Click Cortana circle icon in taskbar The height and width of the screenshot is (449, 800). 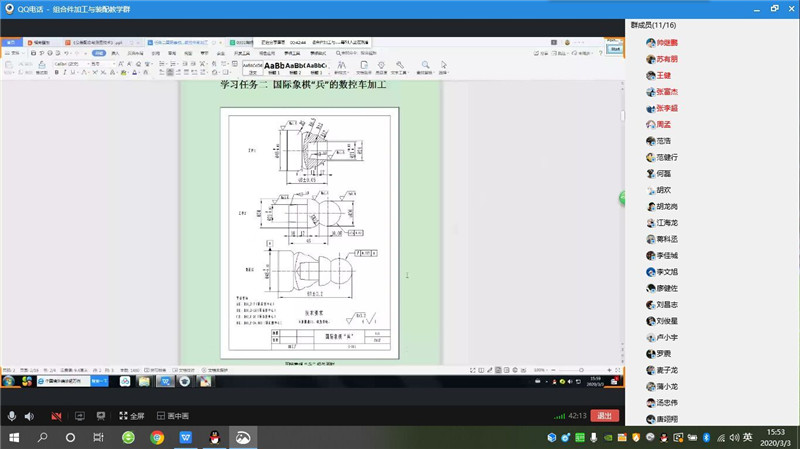[x=70, y=437]
